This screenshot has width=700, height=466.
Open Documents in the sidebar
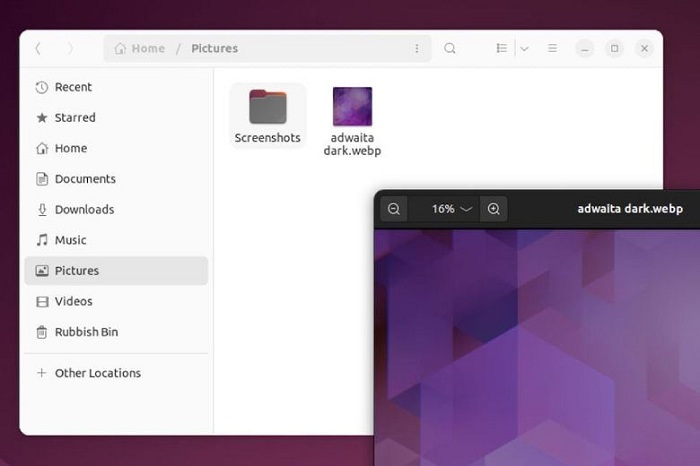coord(116,179)
